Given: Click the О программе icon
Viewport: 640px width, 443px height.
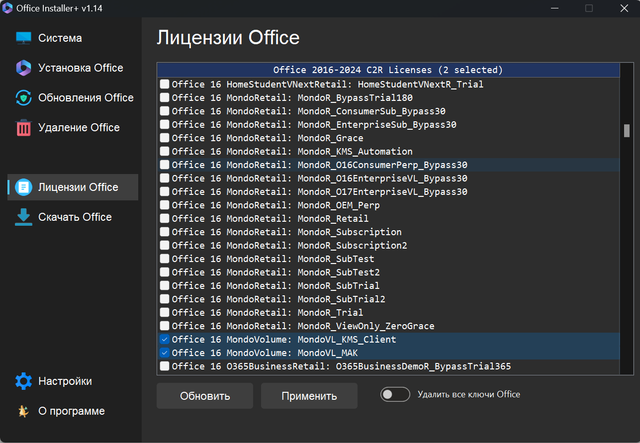Looking at the screenshot, I should [x=23, y=411].
